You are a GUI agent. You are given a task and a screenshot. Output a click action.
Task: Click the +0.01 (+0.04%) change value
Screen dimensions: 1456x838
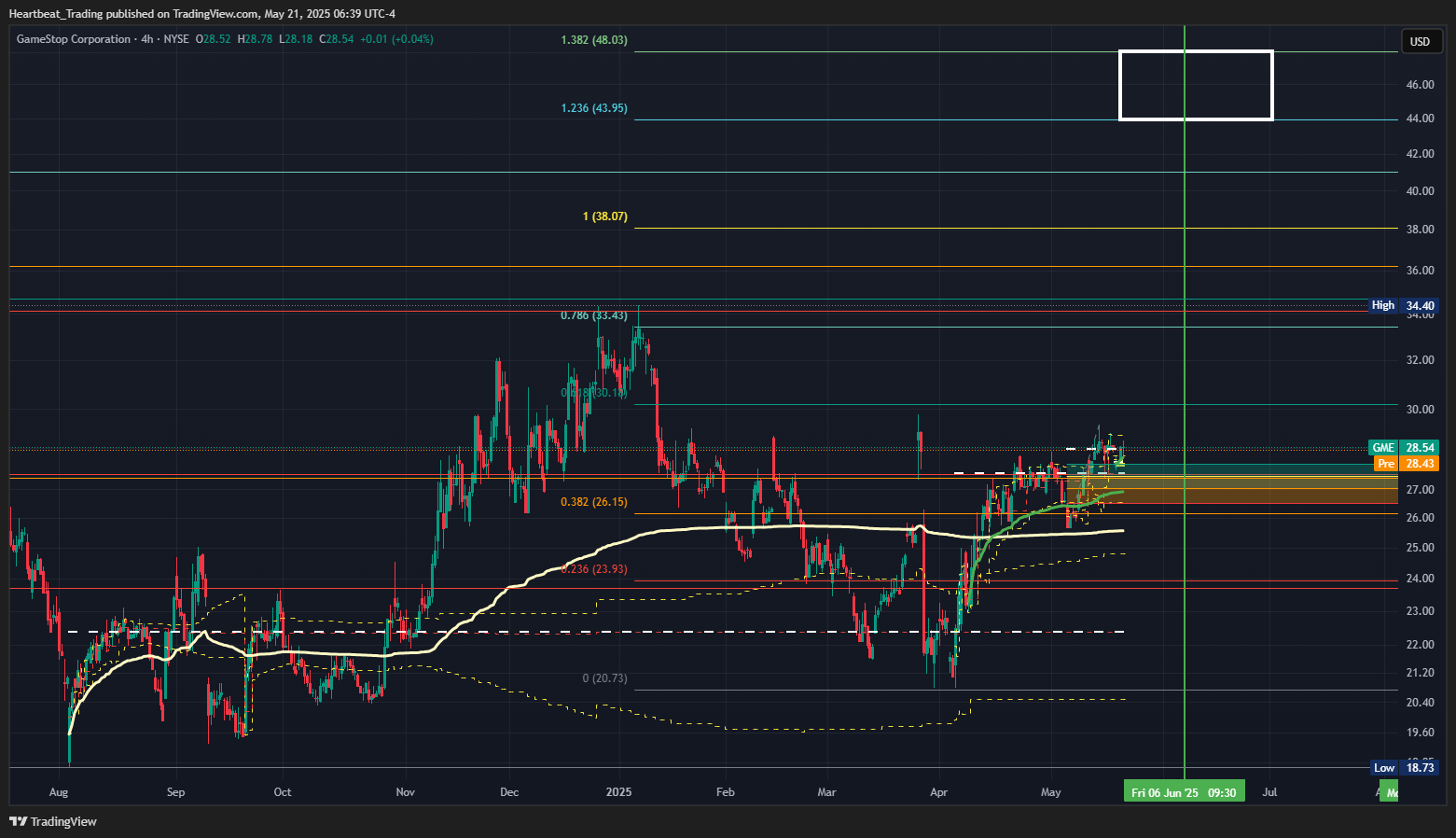point(396,39)
